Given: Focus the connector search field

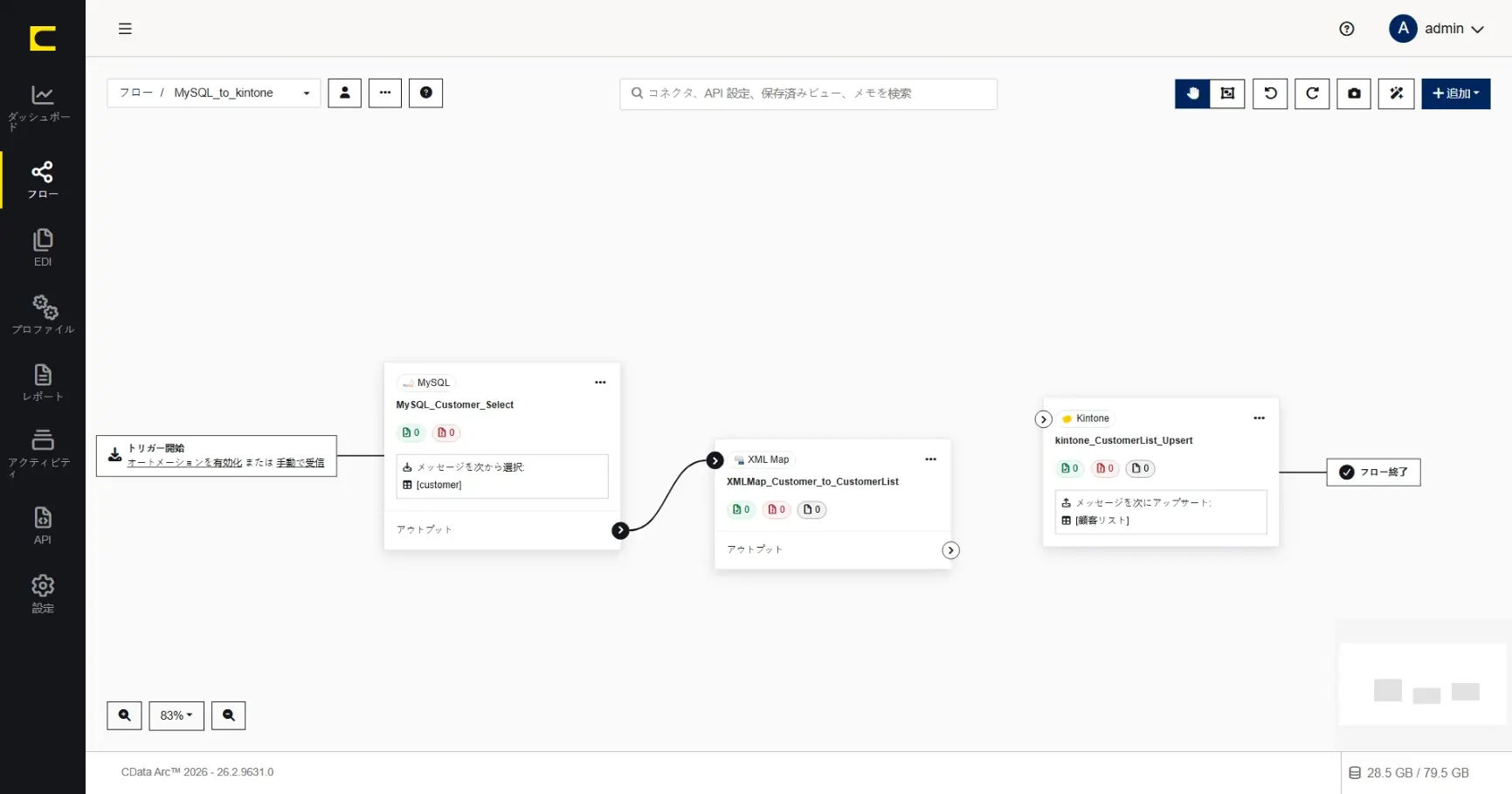Looking at the screenshot, I should [x=809, y=93].
